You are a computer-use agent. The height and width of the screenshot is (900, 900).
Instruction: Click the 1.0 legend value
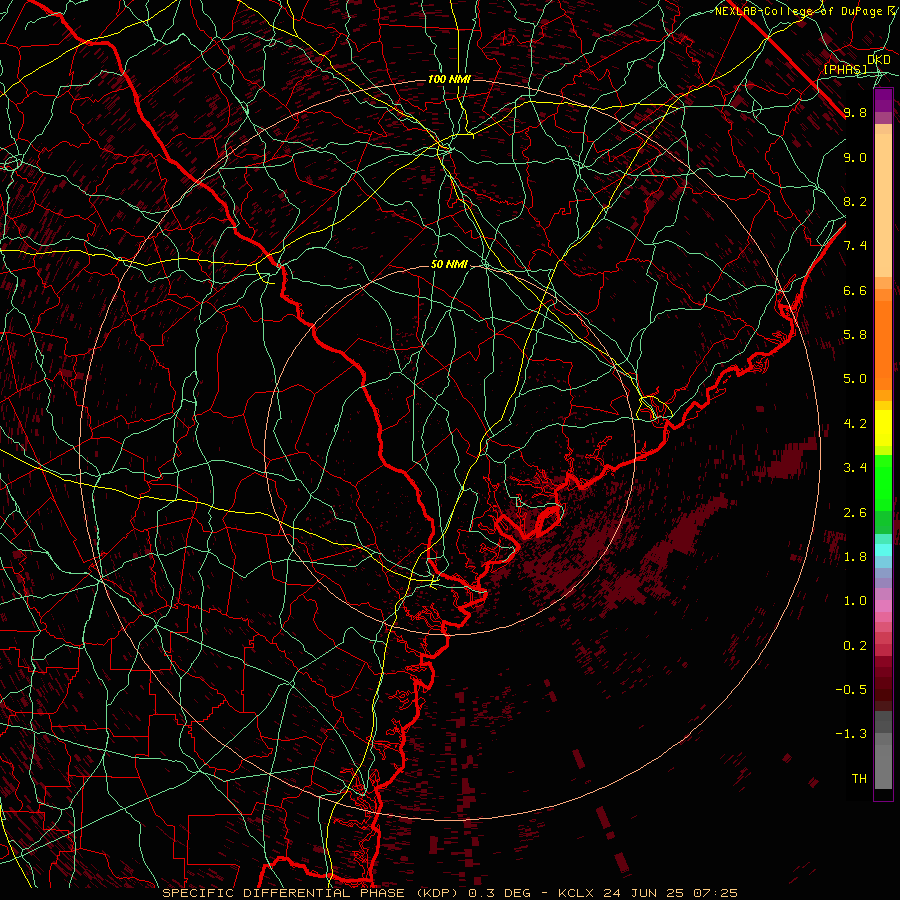[x=855, y=601]
